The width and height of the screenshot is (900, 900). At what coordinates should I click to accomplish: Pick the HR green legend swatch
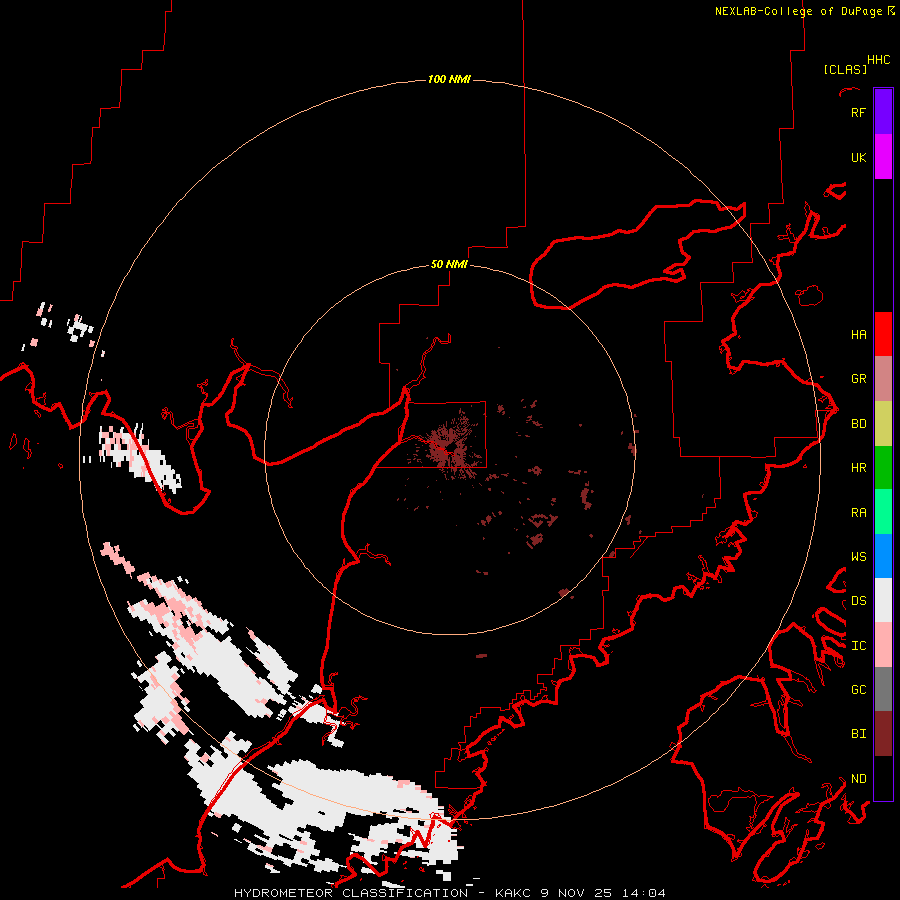coord(883,468)
